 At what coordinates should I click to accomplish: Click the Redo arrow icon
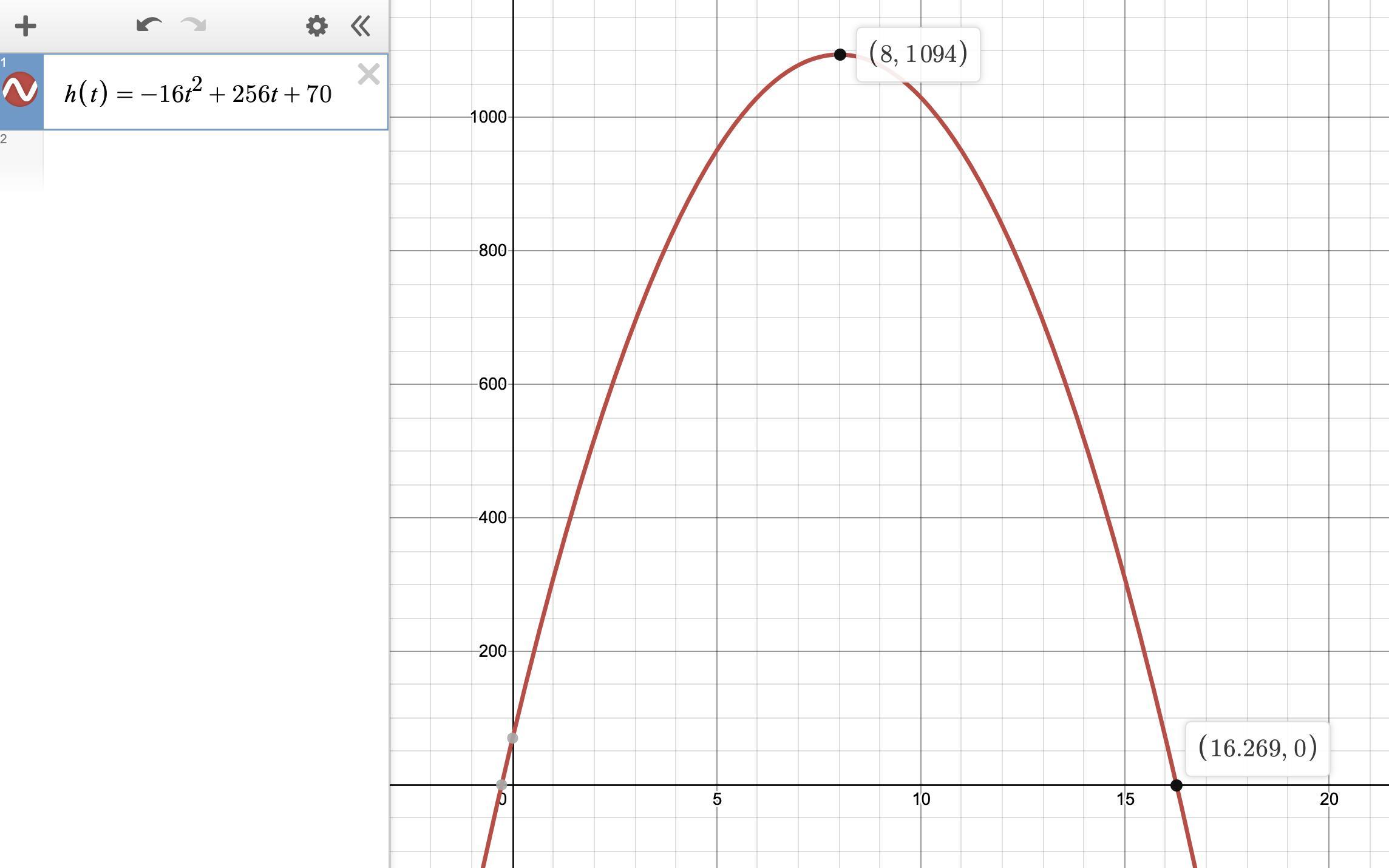click(194, 25)
